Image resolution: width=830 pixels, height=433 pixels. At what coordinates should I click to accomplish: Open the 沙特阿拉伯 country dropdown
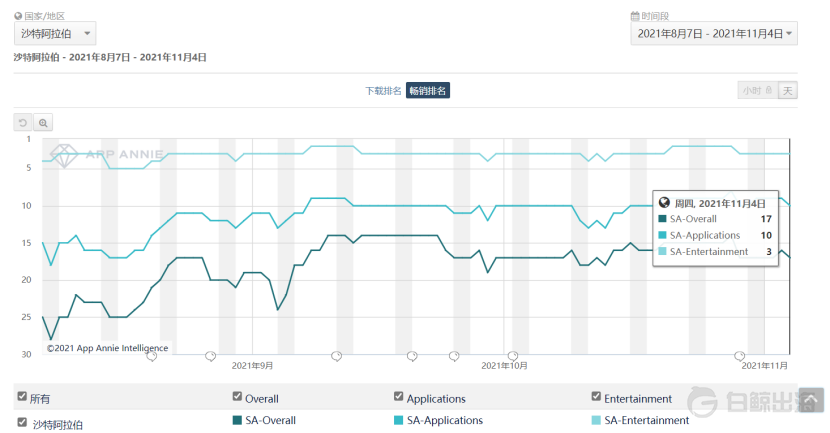(x=56, y=34)
